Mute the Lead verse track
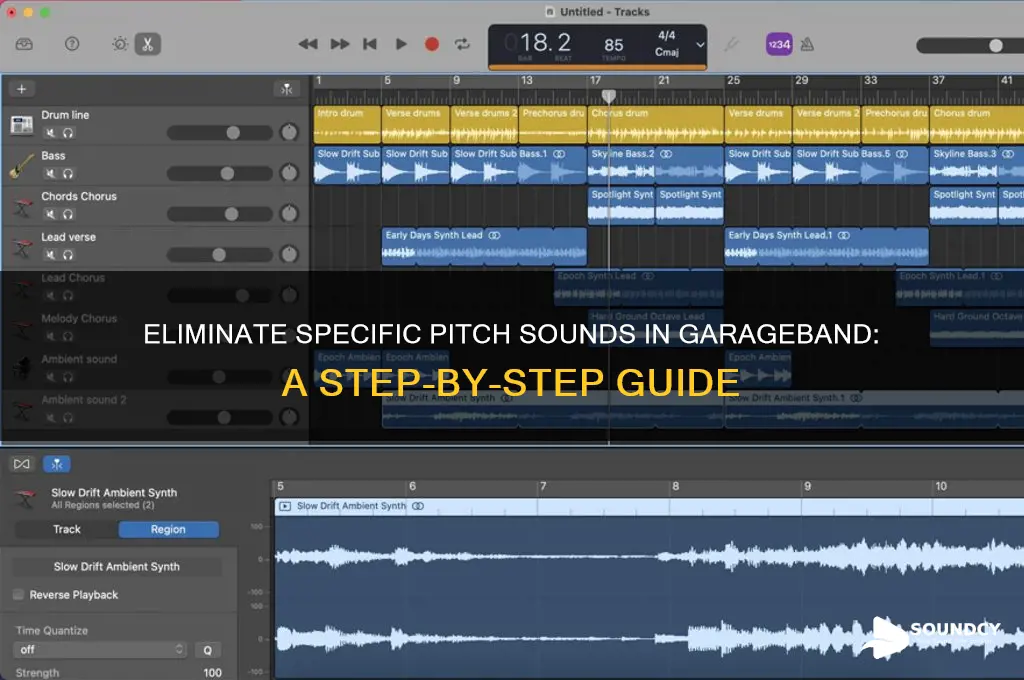Screen dimensions: 1024x680 pos(50,255)
